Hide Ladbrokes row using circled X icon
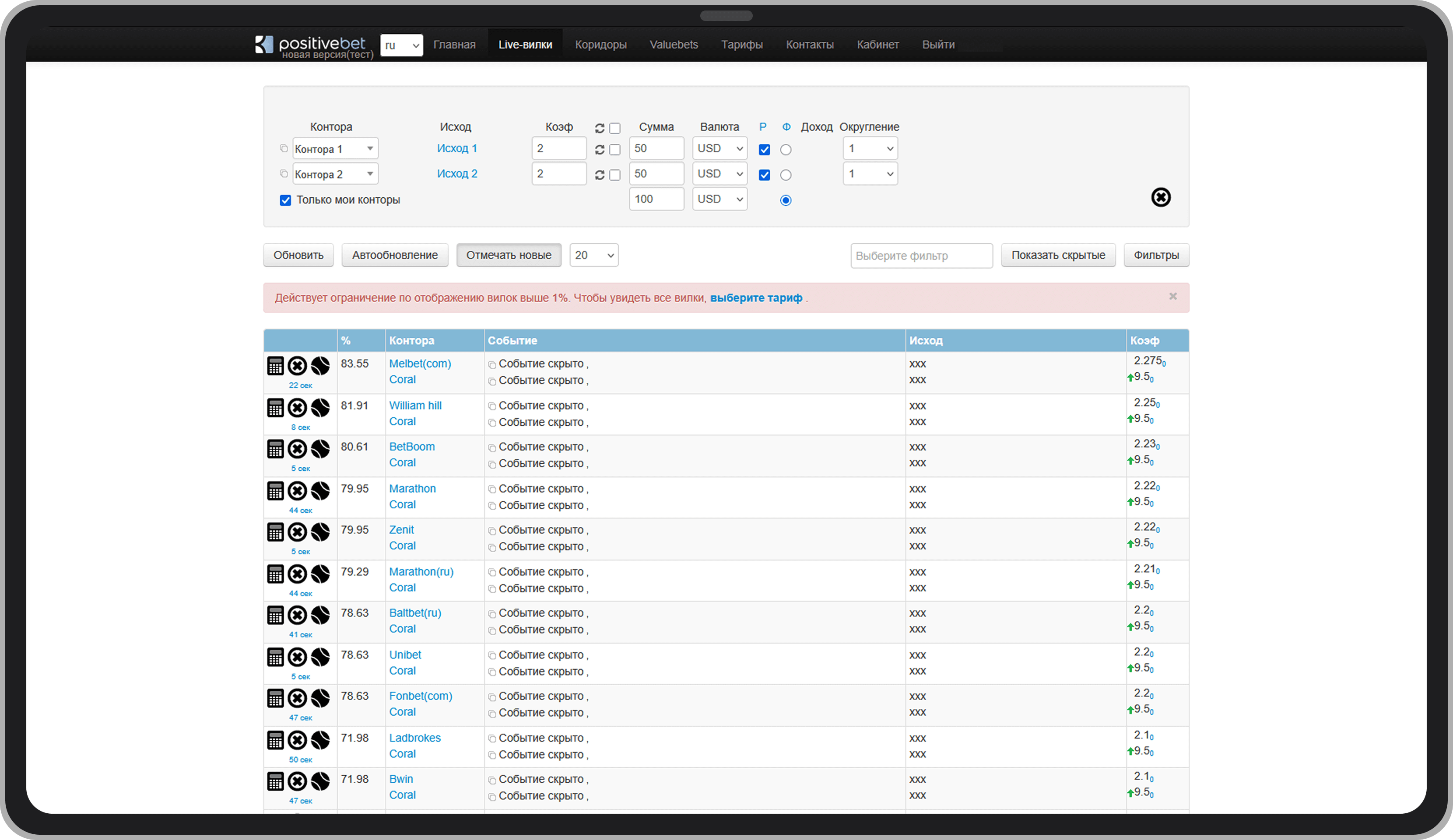Screen dimensions: 1453x840 (298, 740)
